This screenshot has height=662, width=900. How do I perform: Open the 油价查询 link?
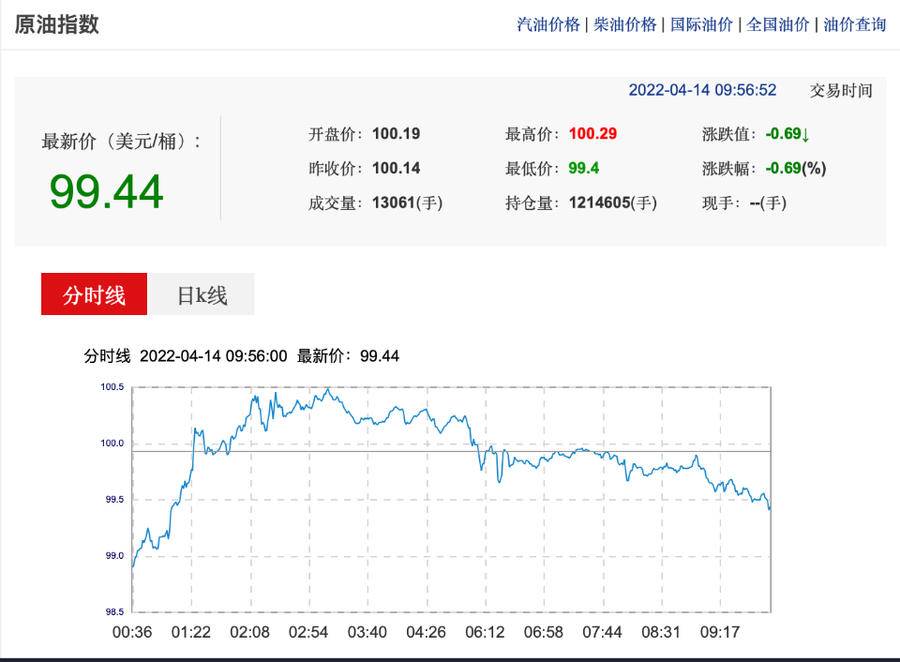855,25
